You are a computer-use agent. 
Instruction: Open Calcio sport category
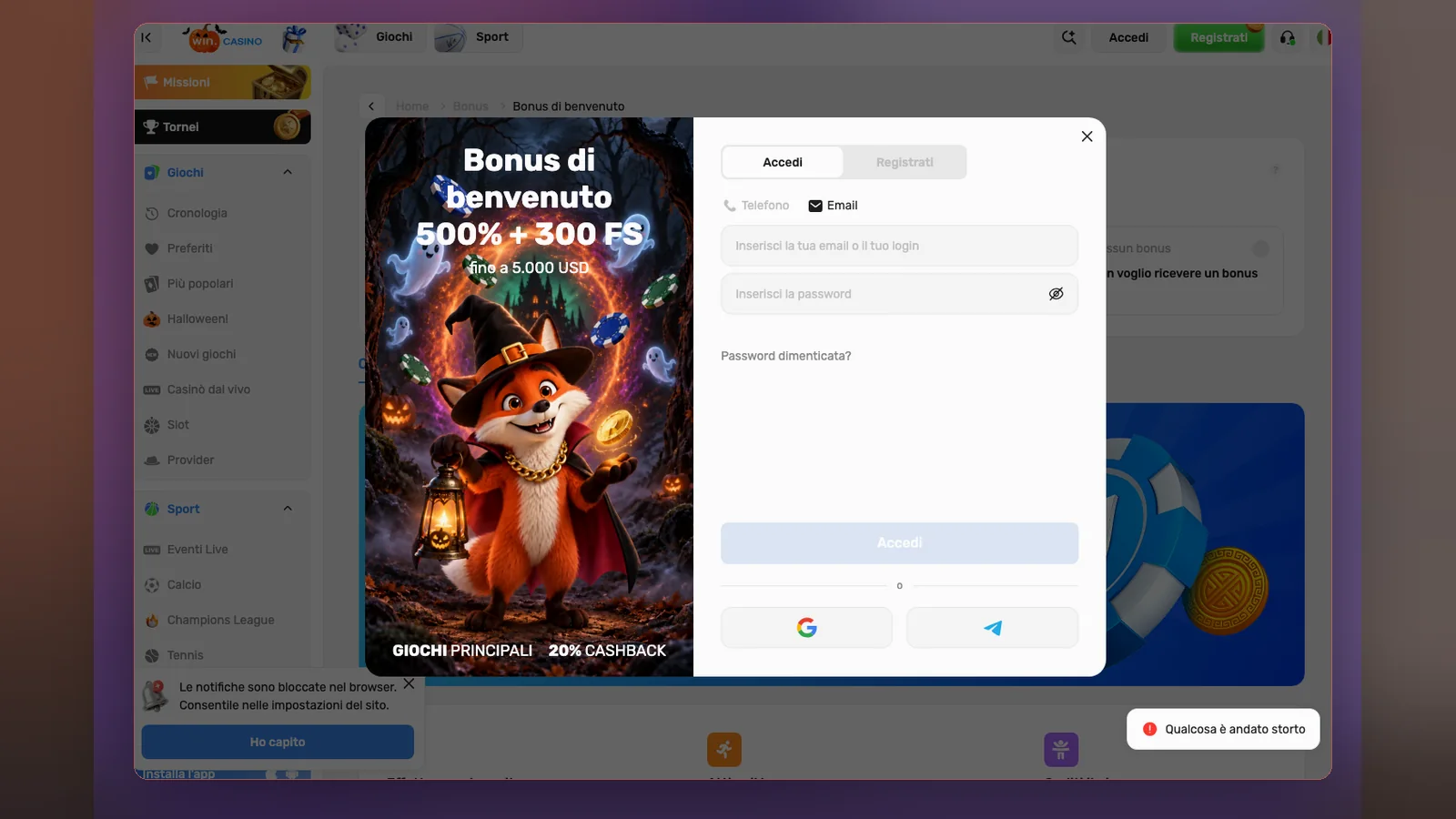[184, 585]
